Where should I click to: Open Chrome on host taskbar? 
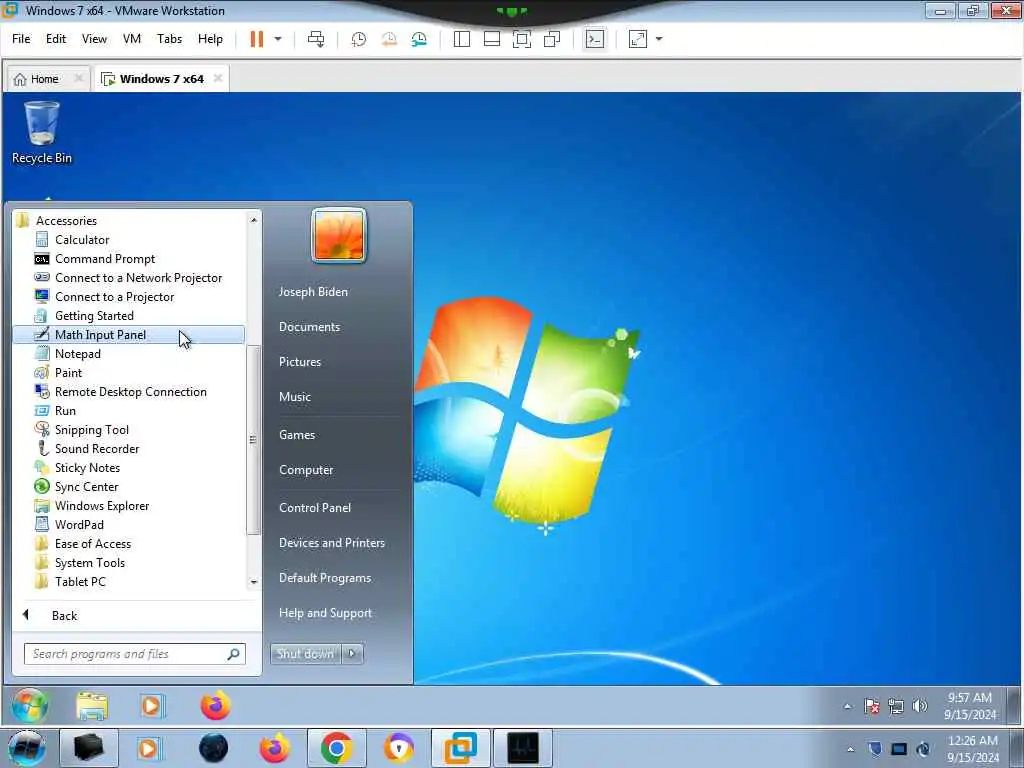(337, 748)
